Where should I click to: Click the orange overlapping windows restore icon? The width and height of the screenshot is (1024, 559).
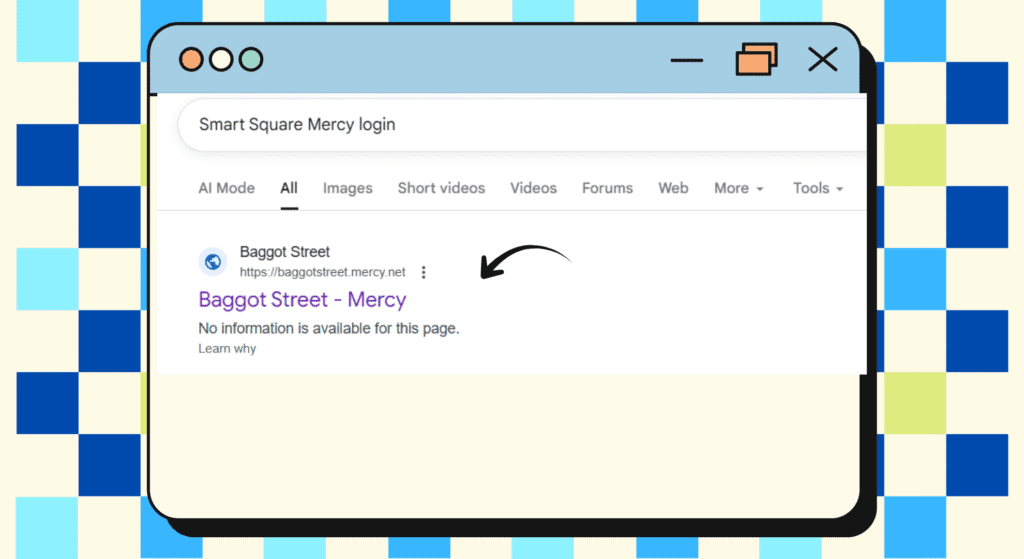pyautogui.click(x=756, y=60)
